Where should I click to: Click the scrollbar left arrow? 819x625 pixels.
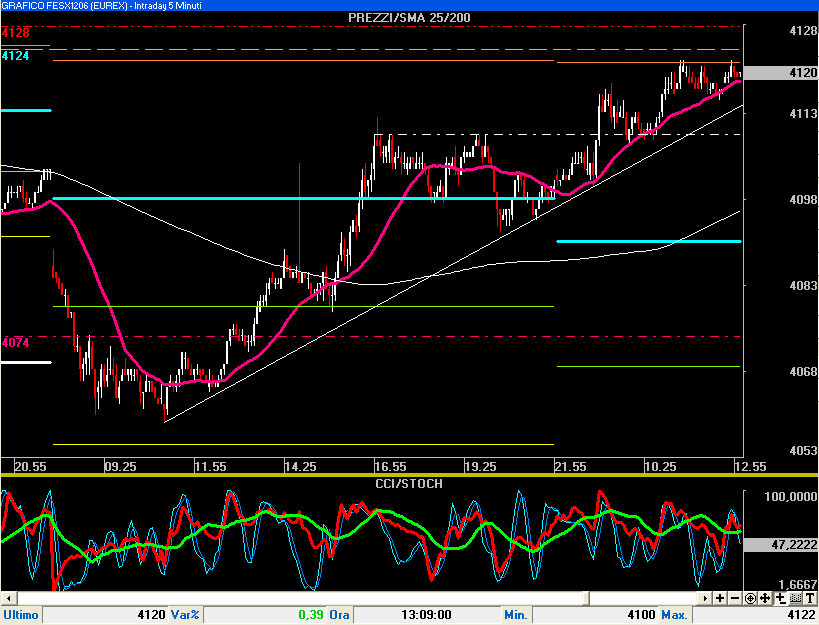(9, 598)
